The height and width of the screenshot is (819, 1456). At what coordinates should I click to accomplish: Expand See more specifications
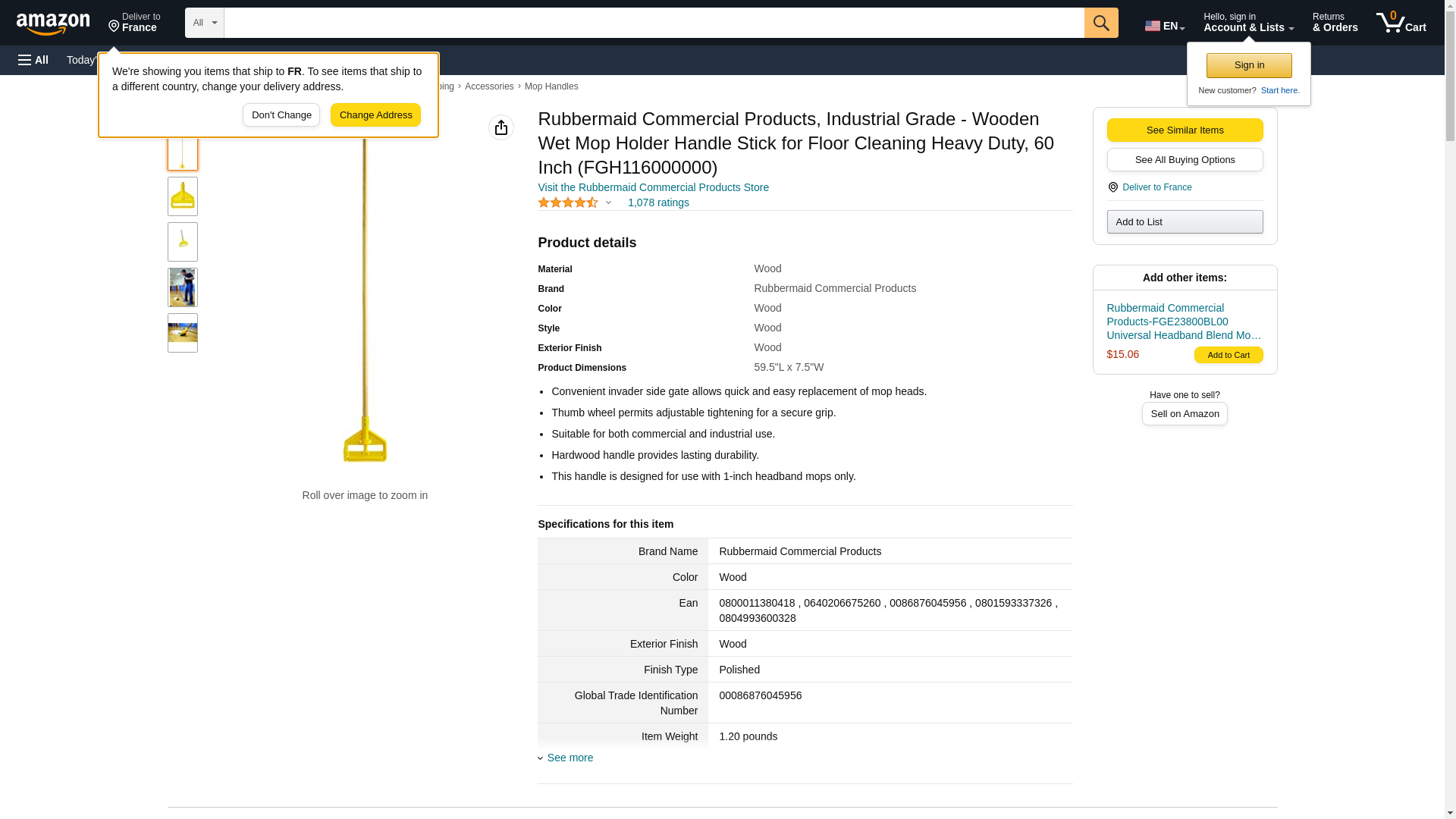pos(569,758)
